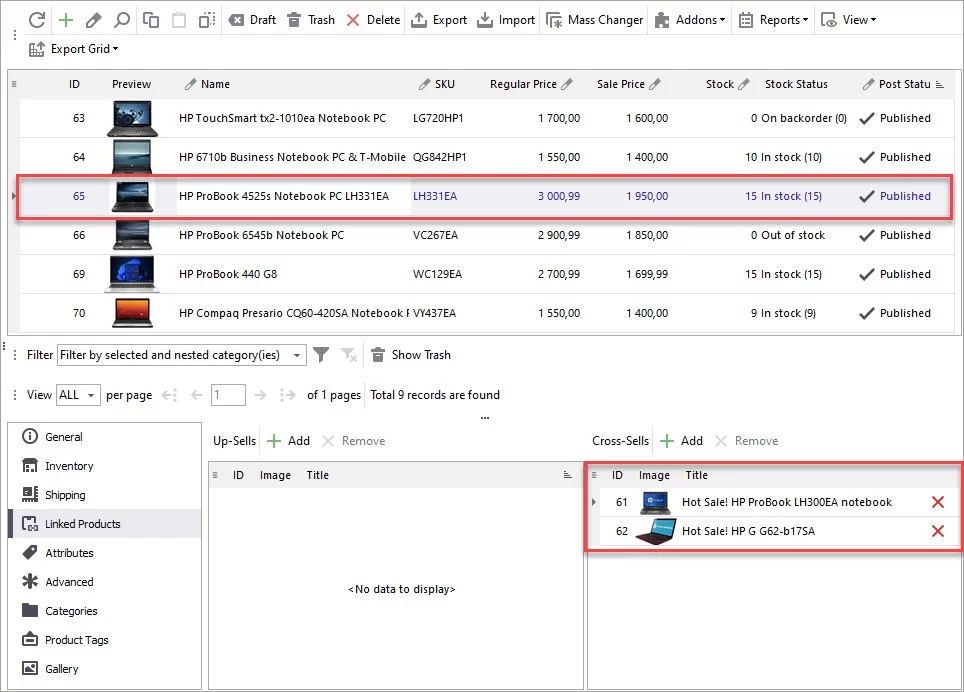Click the pencil Edit product icon
Viewport: 964px width, 692px height.
pos(94,20)
